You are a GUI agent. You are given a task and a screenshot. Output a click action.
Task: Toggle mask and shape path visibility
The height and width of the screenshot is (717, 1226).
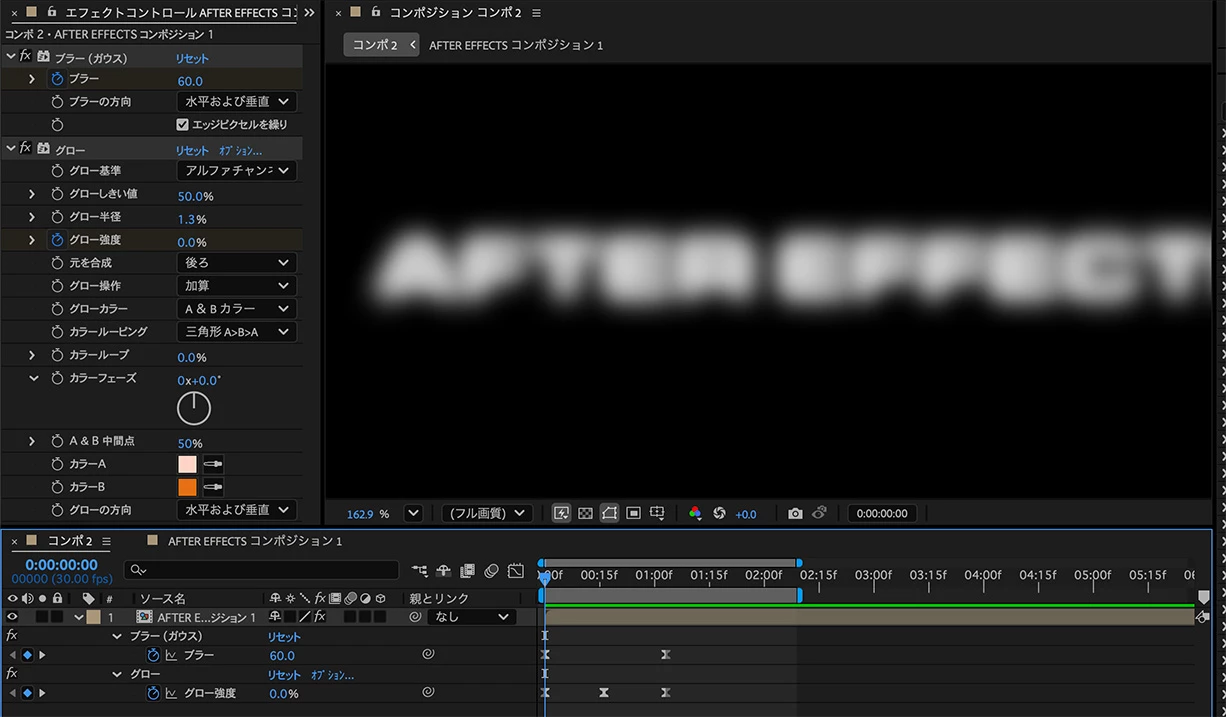click(610, 513)
